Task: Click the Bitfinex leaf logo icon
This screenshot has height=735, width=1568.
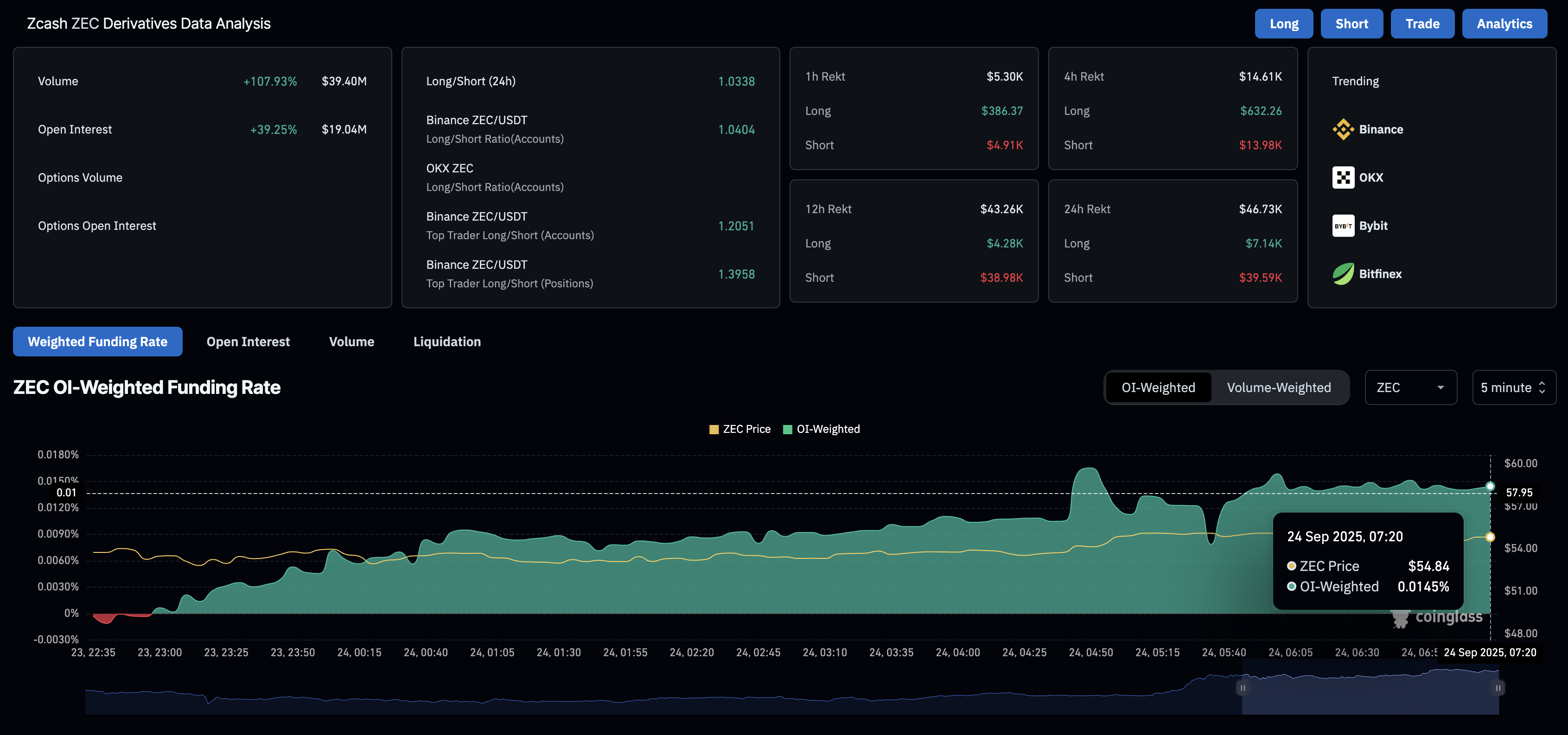Action: coord(1343,274)
